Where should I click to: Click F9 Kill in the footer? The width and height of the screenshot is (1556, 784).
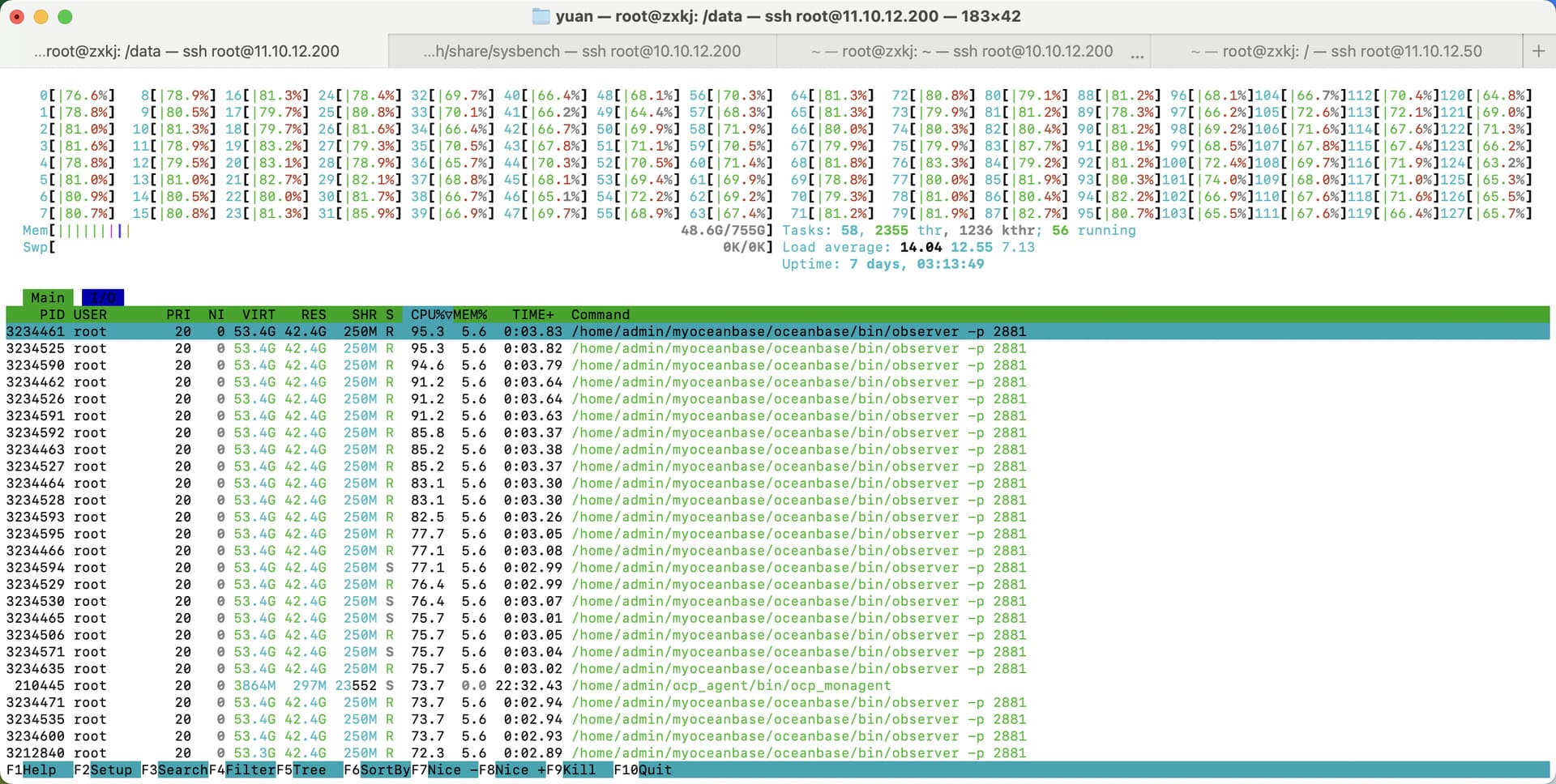pos(579,769)
